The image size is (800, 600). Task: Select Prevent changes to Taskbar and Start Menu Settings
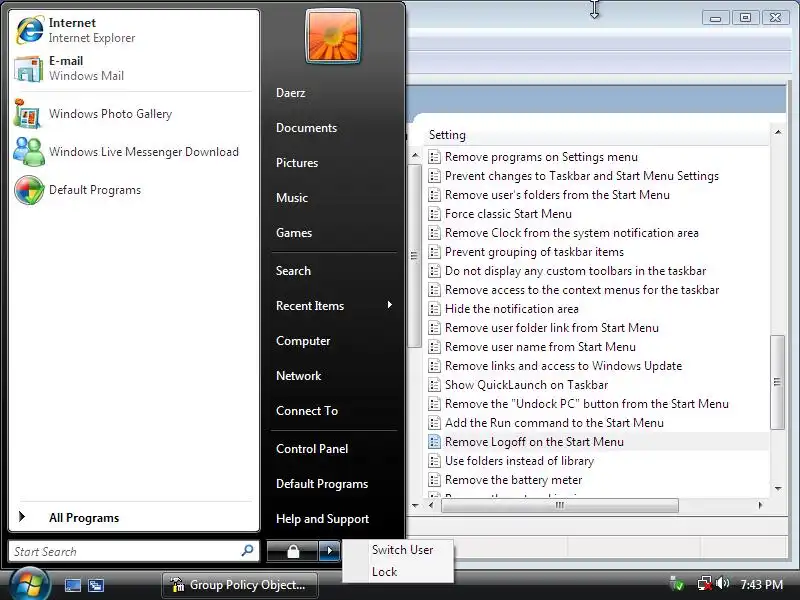[582, 176]
